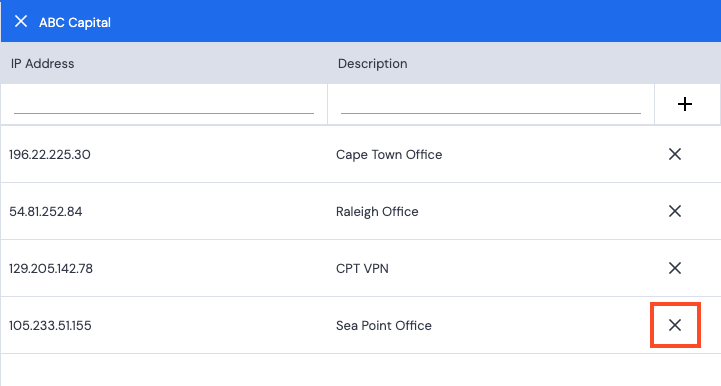Screen dimensions: 721x386
Task: Click the IP Address column header
Action: pos(42,63)
